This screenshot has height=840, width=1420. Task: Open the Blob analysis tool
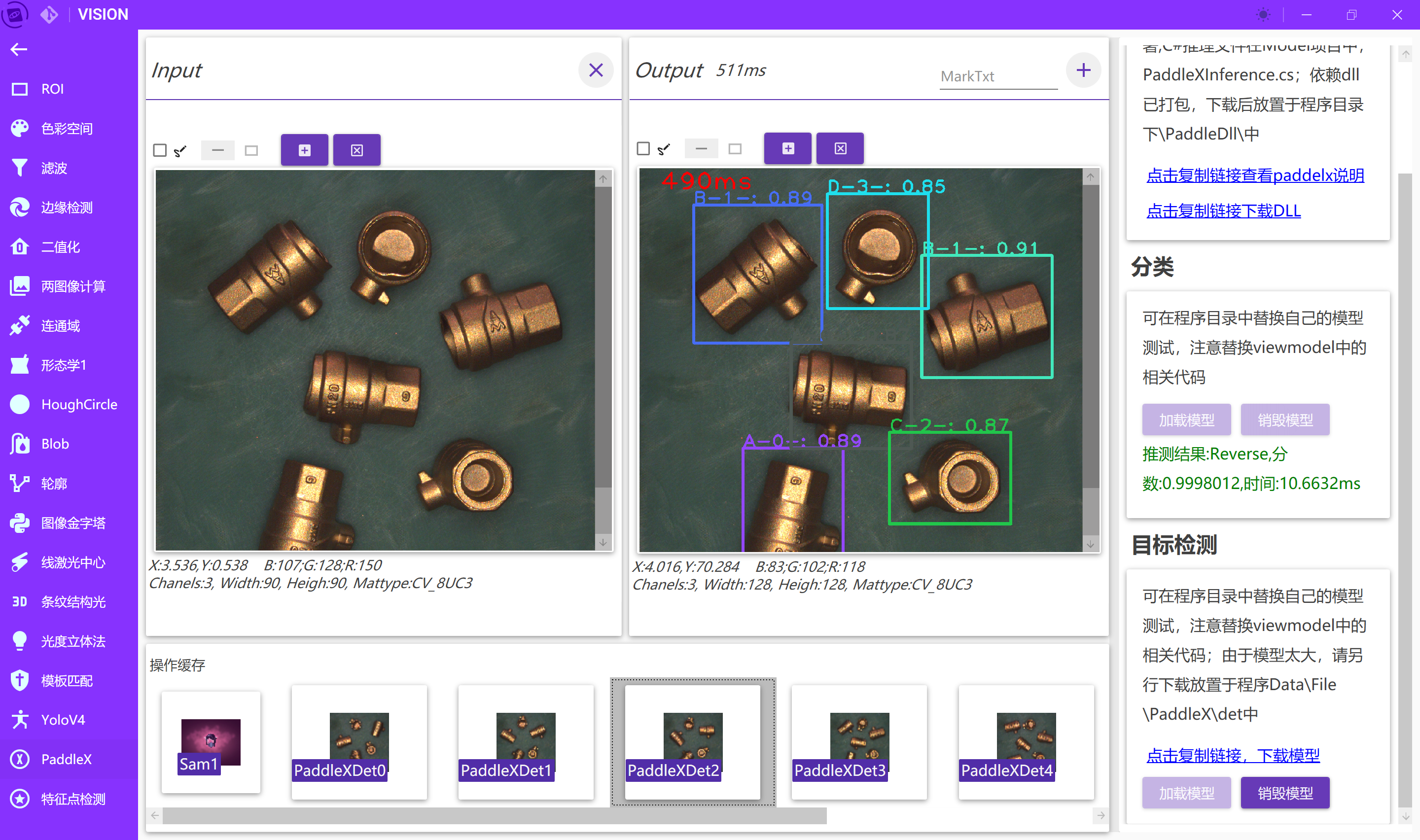click(x=55, y=444)
